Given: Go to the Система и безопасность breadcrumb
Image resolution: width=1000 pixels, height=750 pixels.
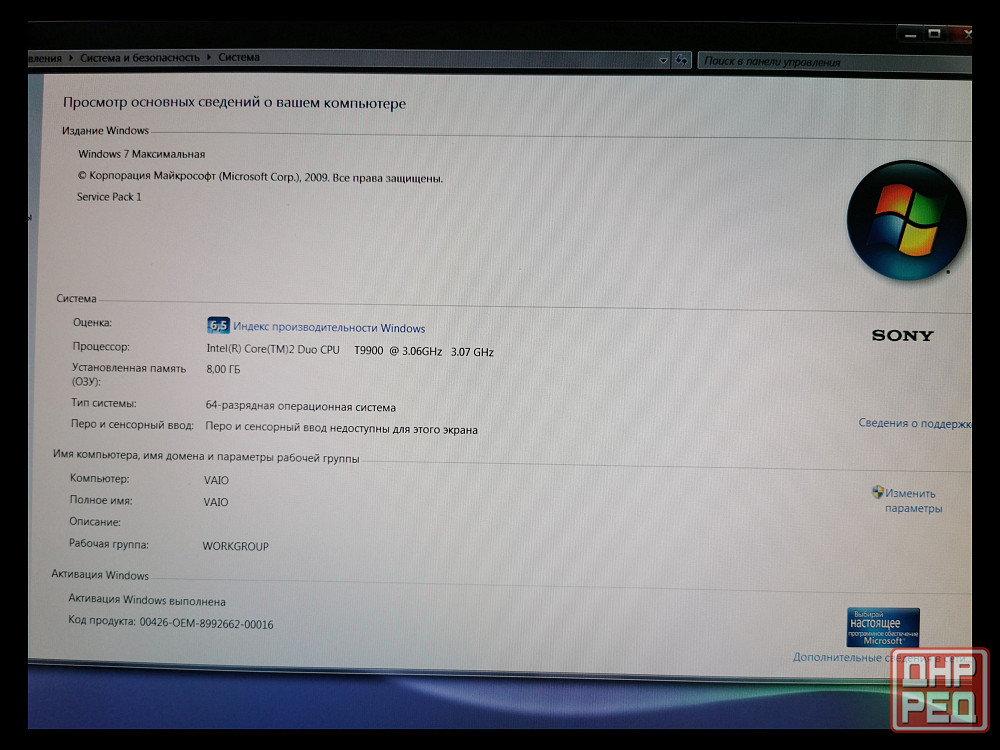Looking at the screenshot, I should 140,58.
